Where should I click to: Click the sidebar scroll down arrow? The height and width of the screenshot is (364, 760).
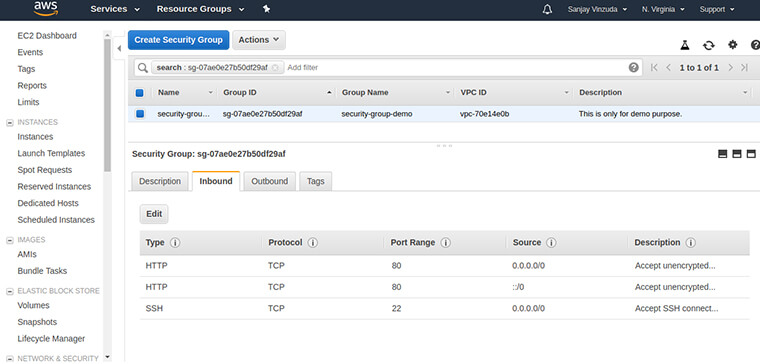[x=108, y=357]
